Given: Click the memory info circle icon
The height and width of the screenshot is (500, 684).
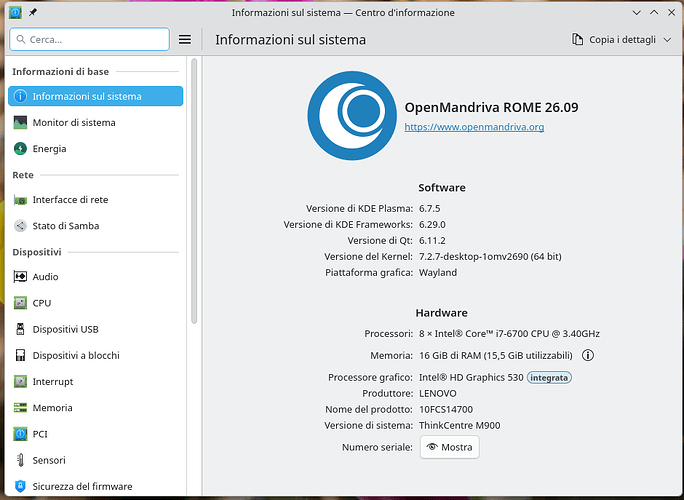Looking at the screenshot, I should [588, 355].
